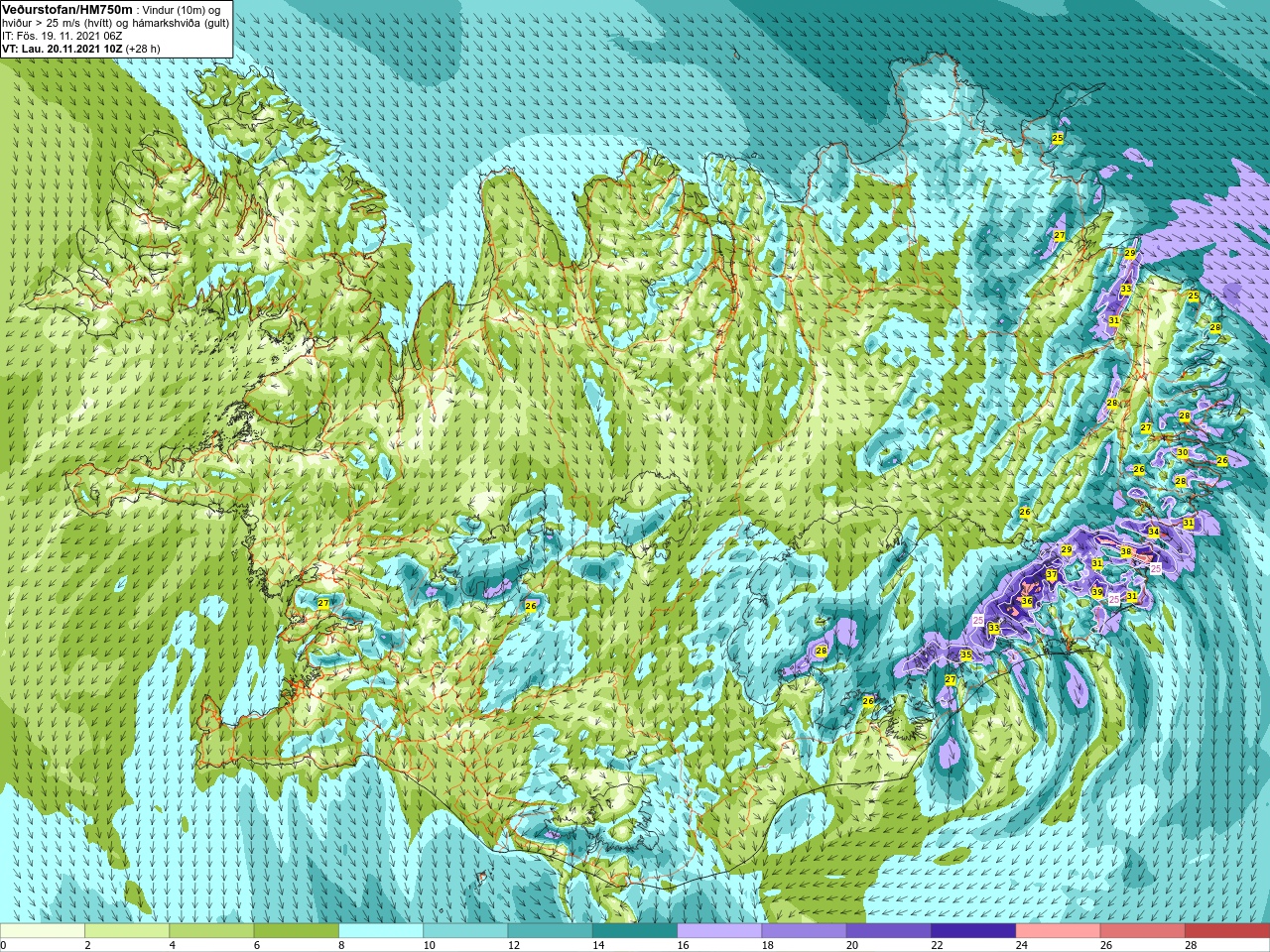
Task: Select the violet 20–22 m/s legend swatch
Action: tap(889, 931)
